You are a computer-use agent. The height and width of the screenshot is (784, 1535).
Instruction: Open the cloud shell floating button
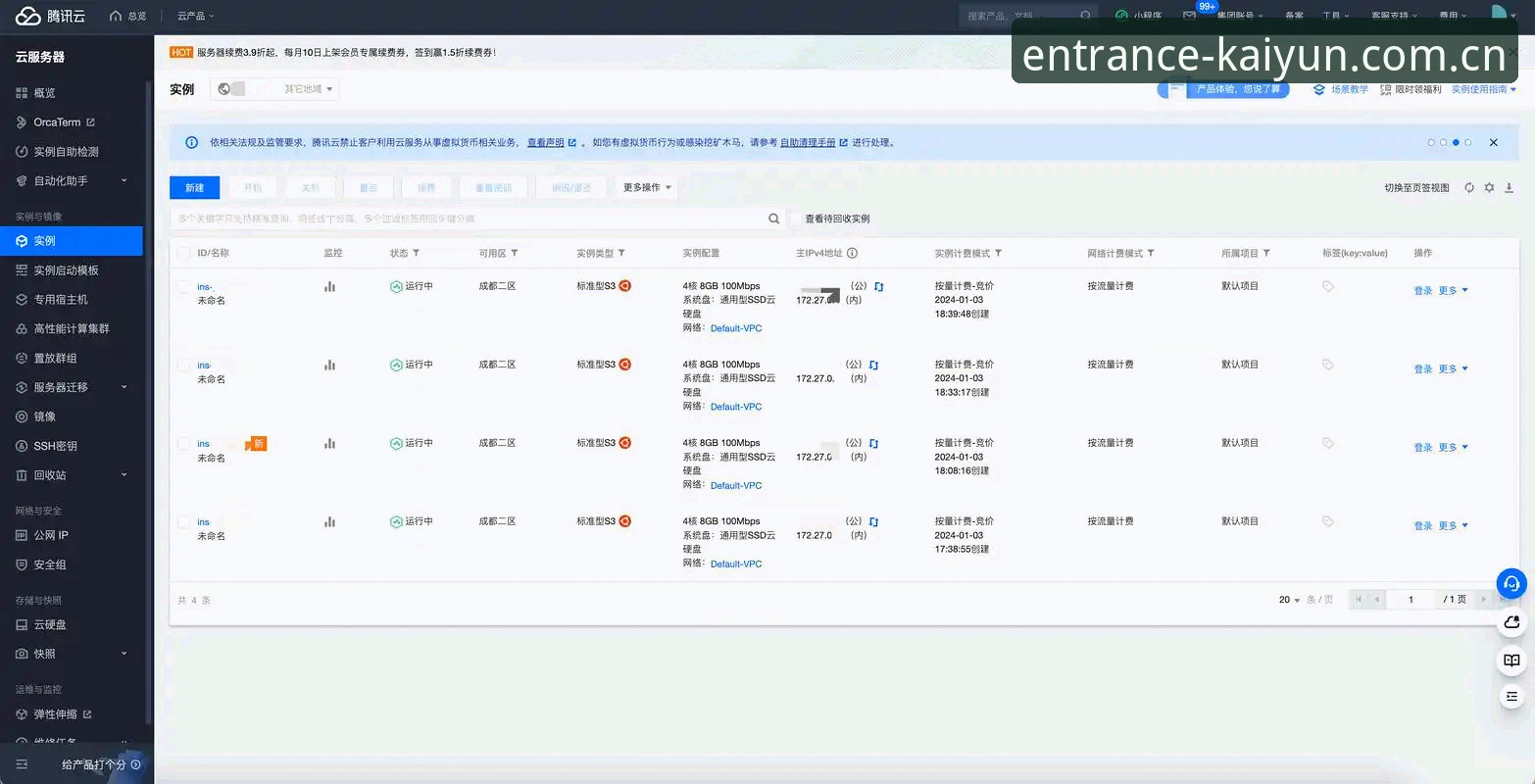[x=1511, y=622]
